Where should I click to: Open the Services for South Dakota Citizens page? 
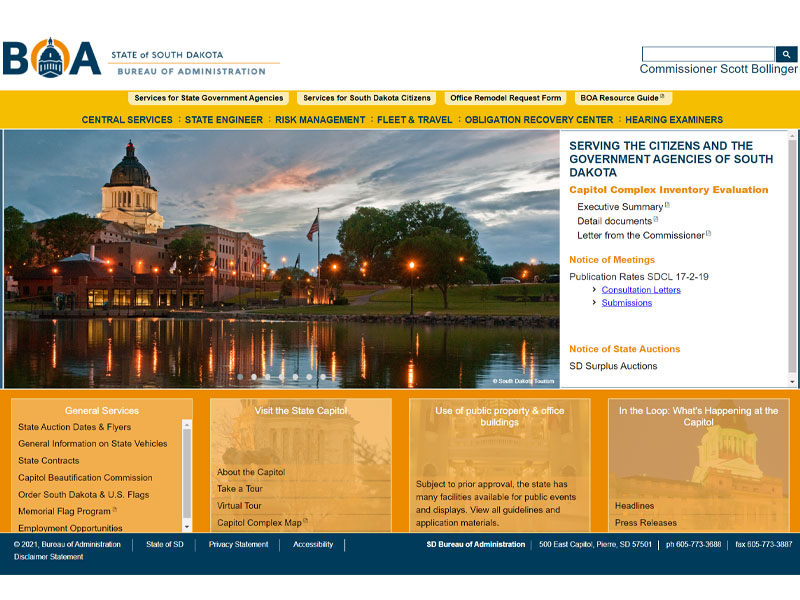(x=368, y=98)
